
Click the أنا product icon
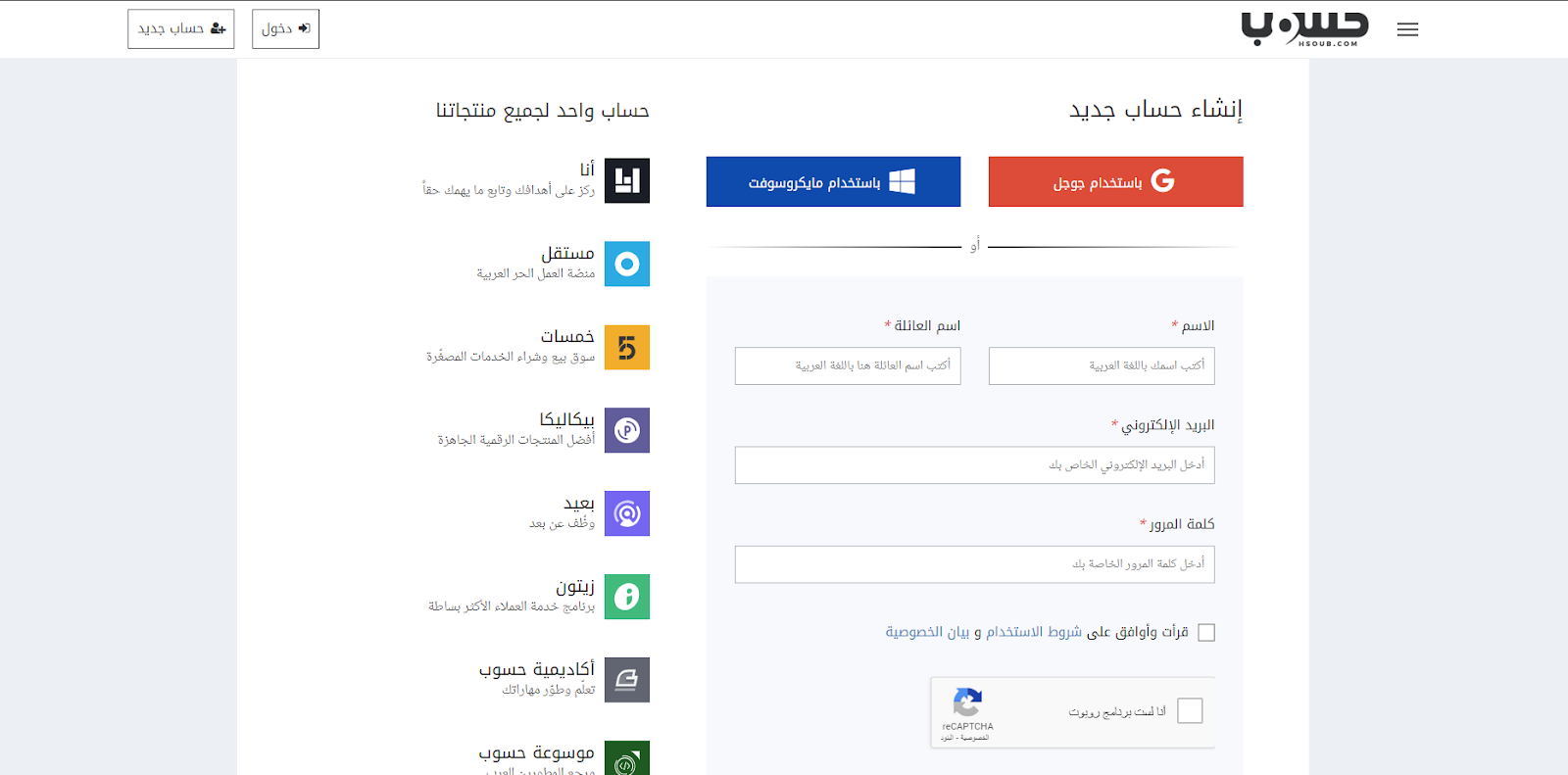click(x=627, y=180)
